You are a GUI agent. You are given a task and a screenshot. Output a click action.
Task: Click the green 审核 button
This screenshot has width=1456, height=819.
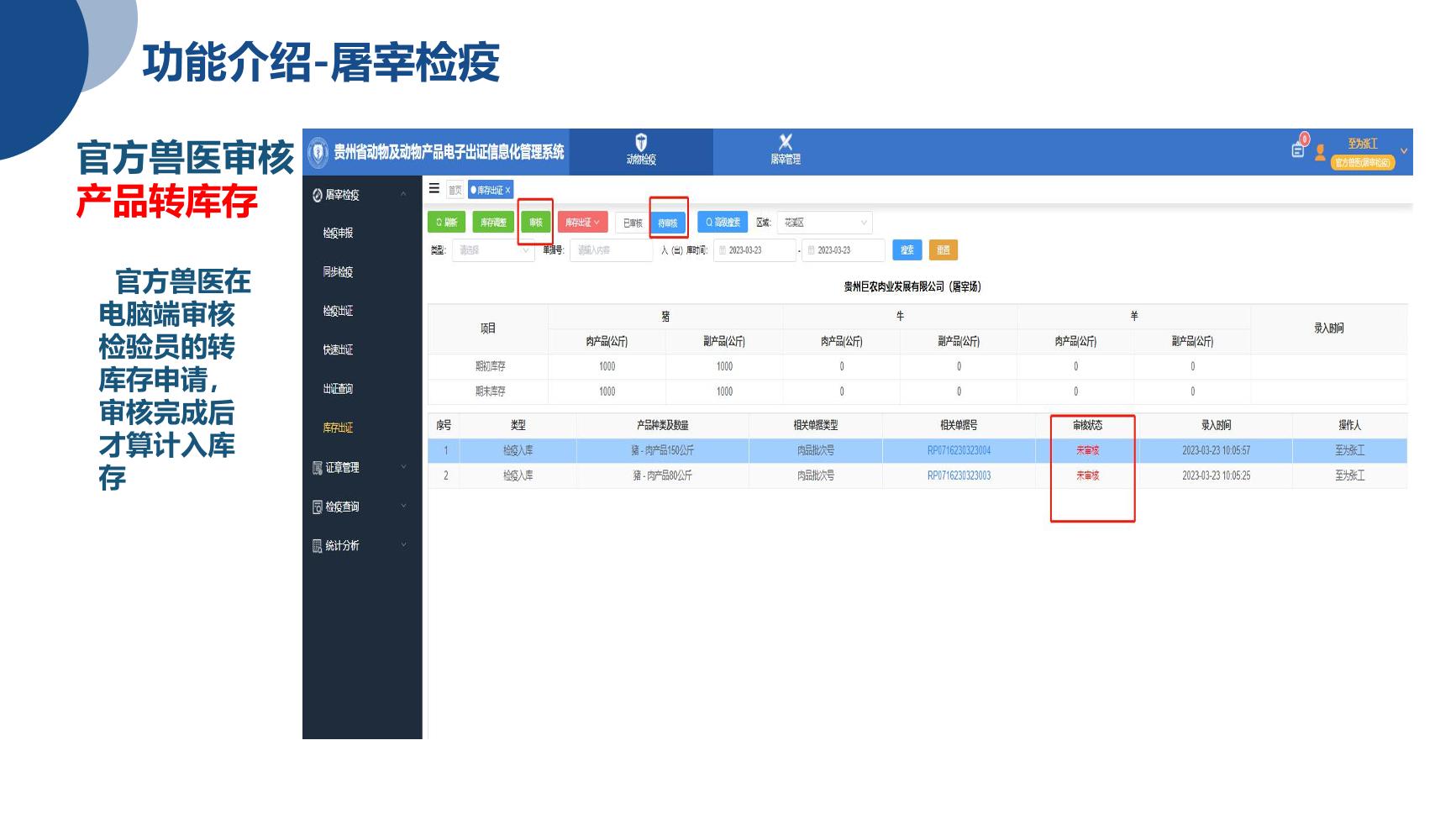535,223
